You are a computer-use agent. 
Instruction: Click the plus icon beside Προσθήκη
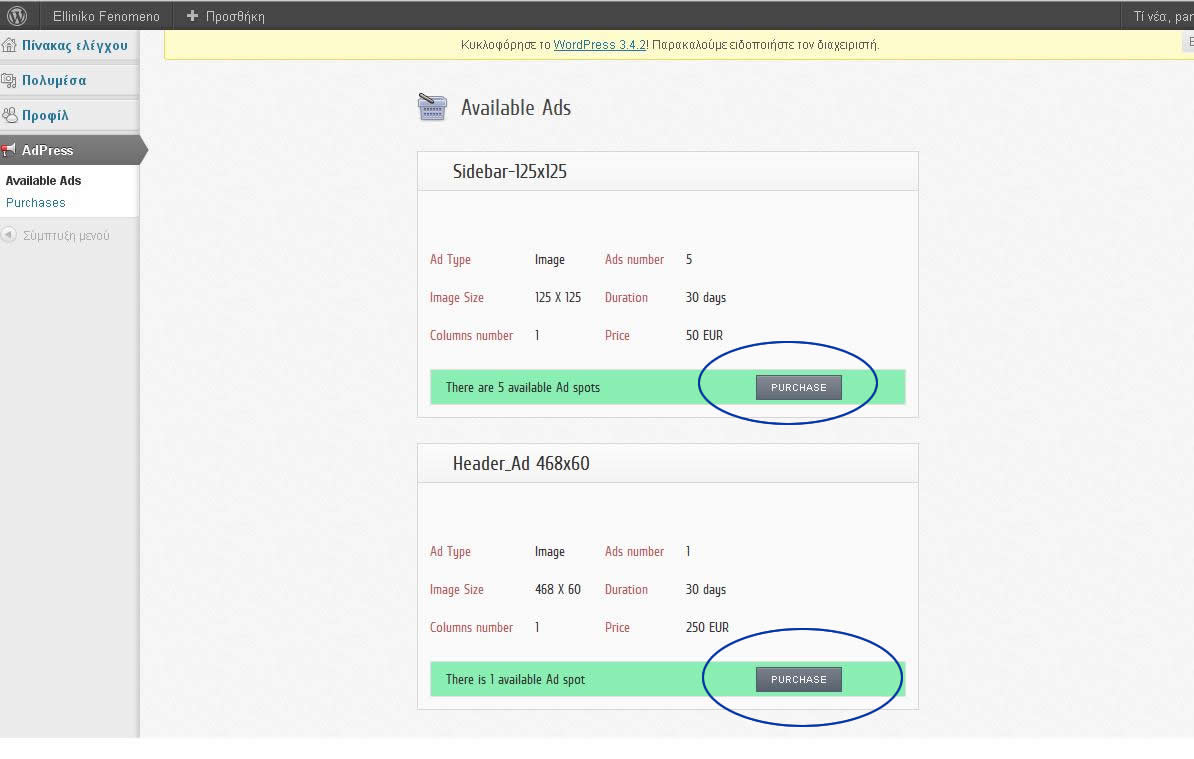point(193,16)
